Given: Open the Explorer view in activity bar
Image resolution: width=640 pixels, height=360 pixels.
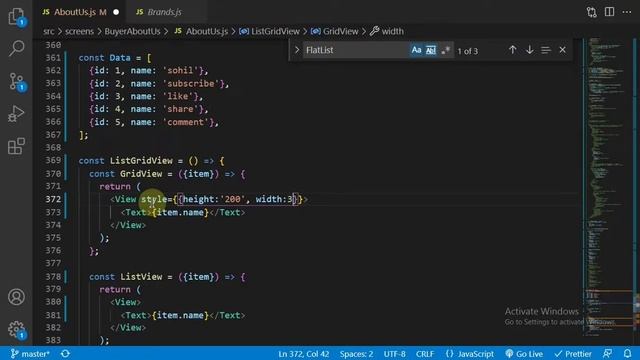Looking at the screenshot, I should 16,16.
